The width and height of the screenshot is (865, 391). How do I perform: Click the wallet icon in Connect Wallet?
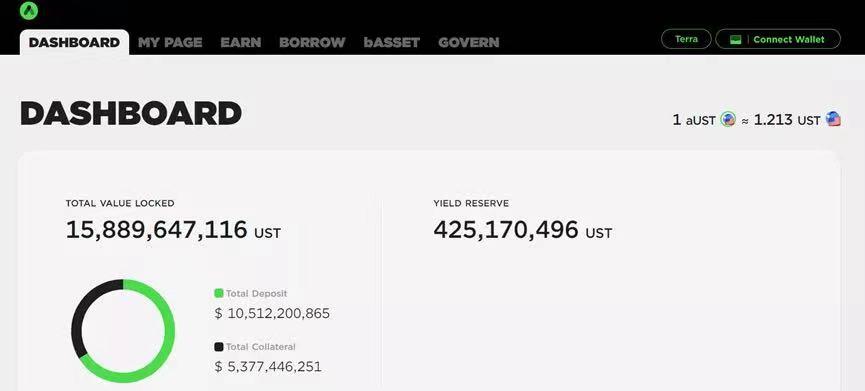(735, 39)
